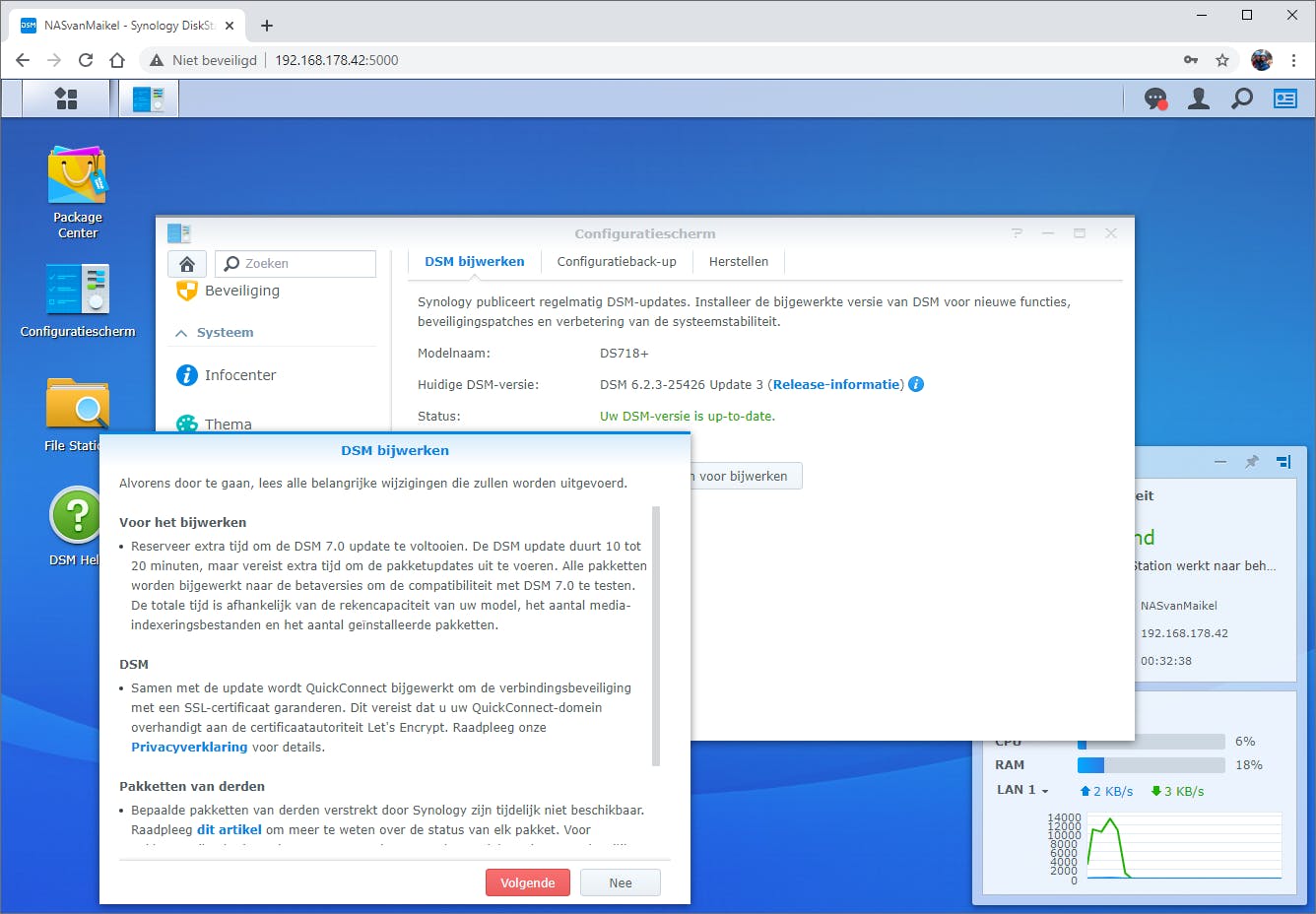Collapse the Systeem section
The width and height of the screenshot is (1316, 914).
coord(181,333)
